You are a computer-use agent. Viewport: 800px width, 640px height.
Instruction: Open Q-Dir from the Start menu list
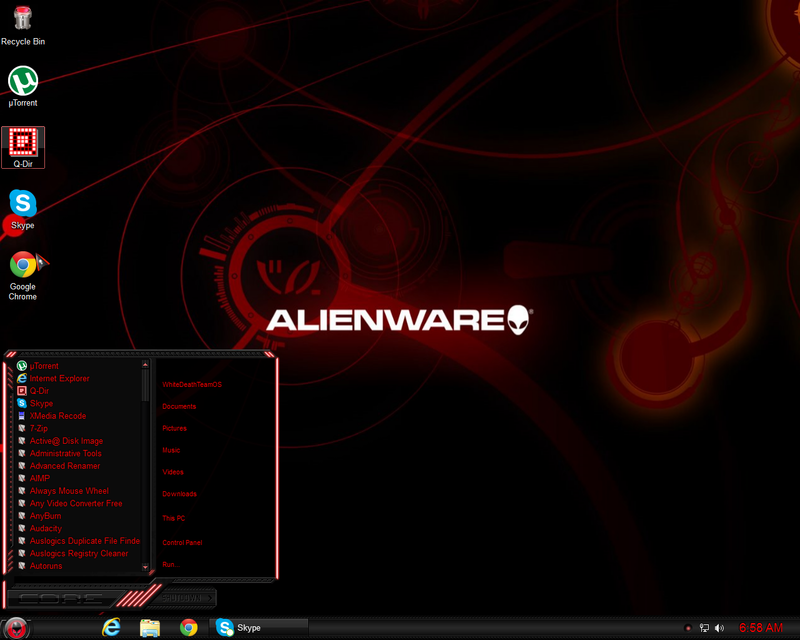tap(33, 391)
